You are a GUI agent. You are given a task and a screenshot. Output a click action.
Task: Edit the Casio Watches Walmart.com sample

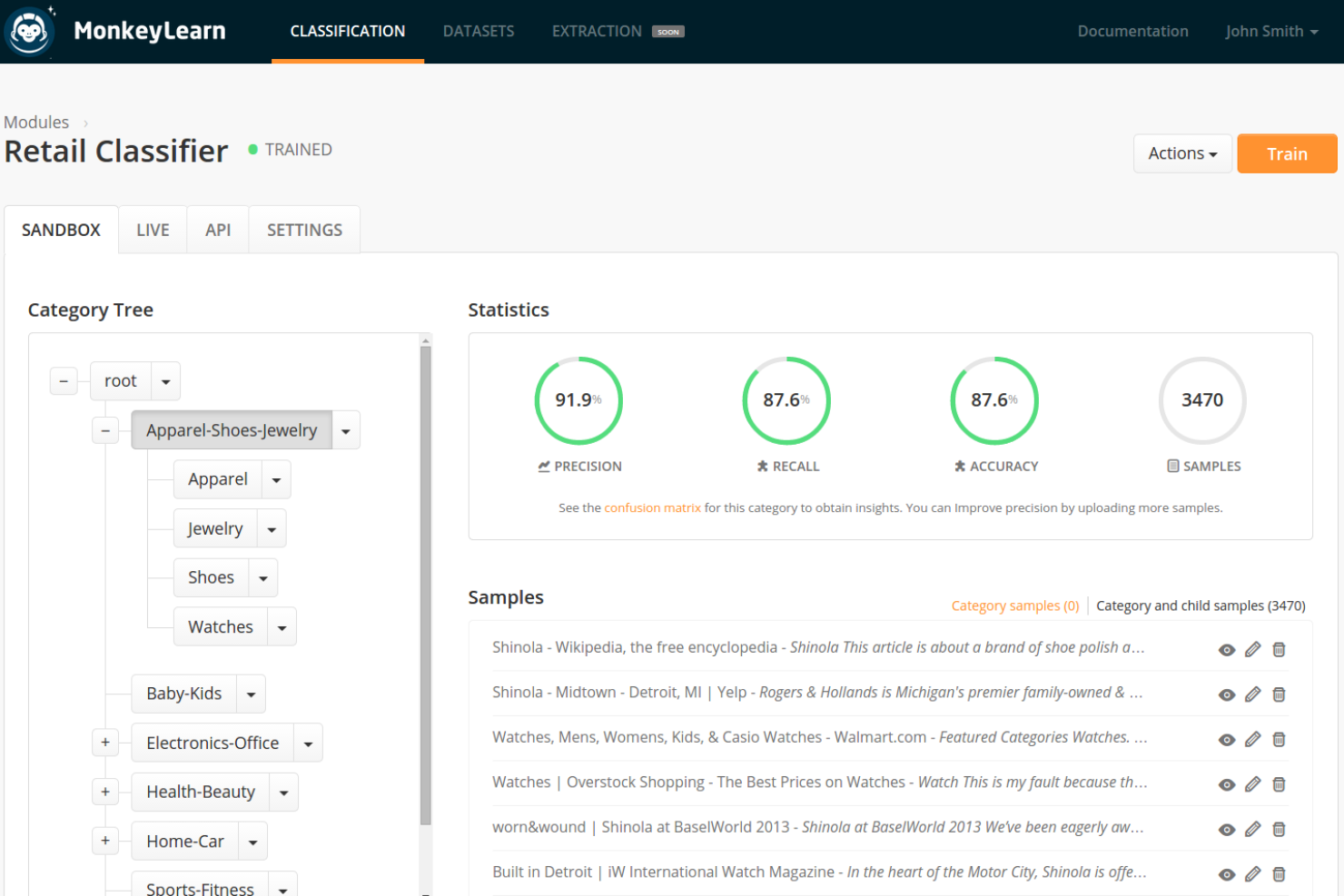1253,739
